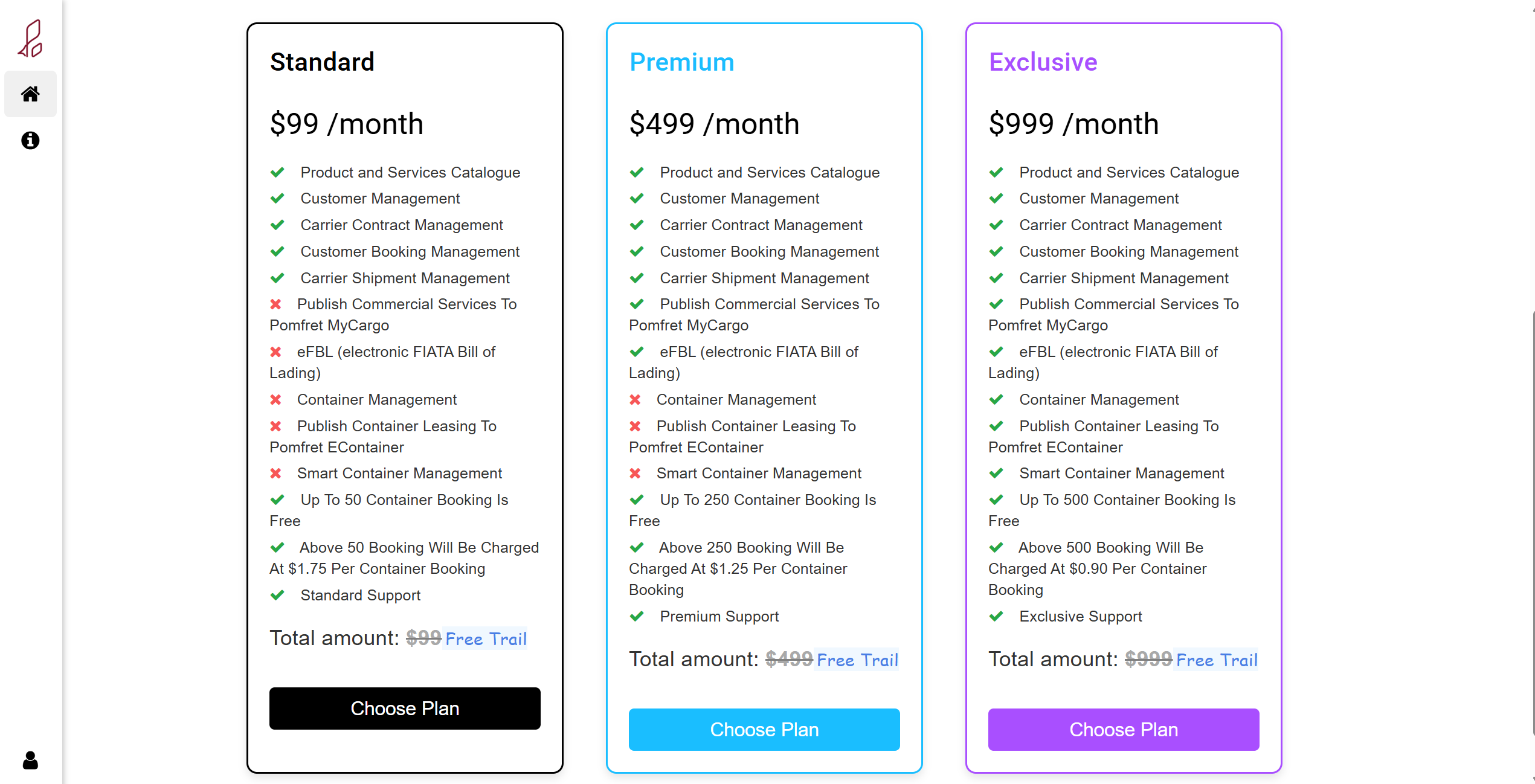Click the green check beside Premium Support
Image resolution: width=1535 pixels, height=784 pixels.
tap(637, 616)
